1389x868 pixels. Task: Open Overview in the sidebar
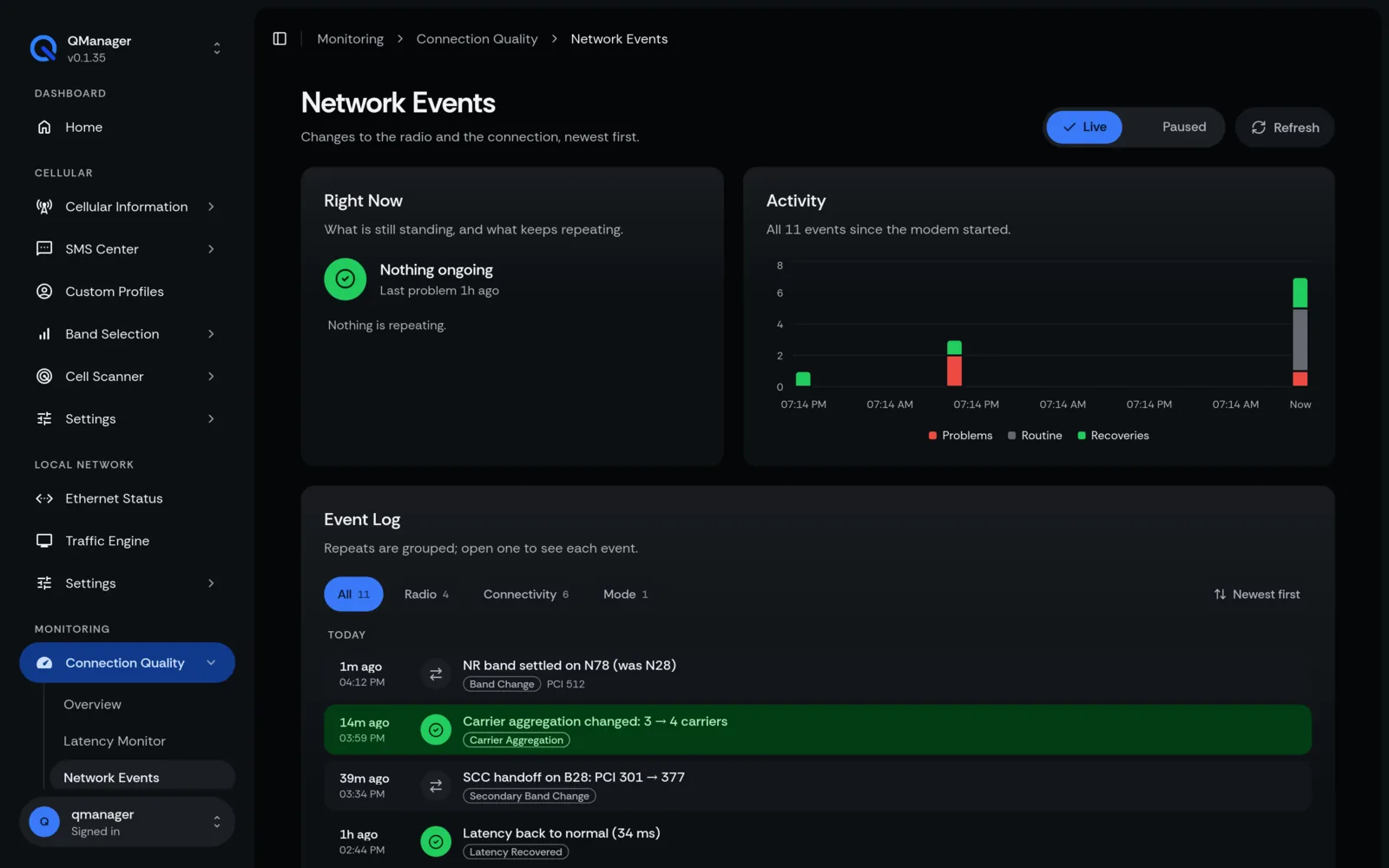pos(92,705)
